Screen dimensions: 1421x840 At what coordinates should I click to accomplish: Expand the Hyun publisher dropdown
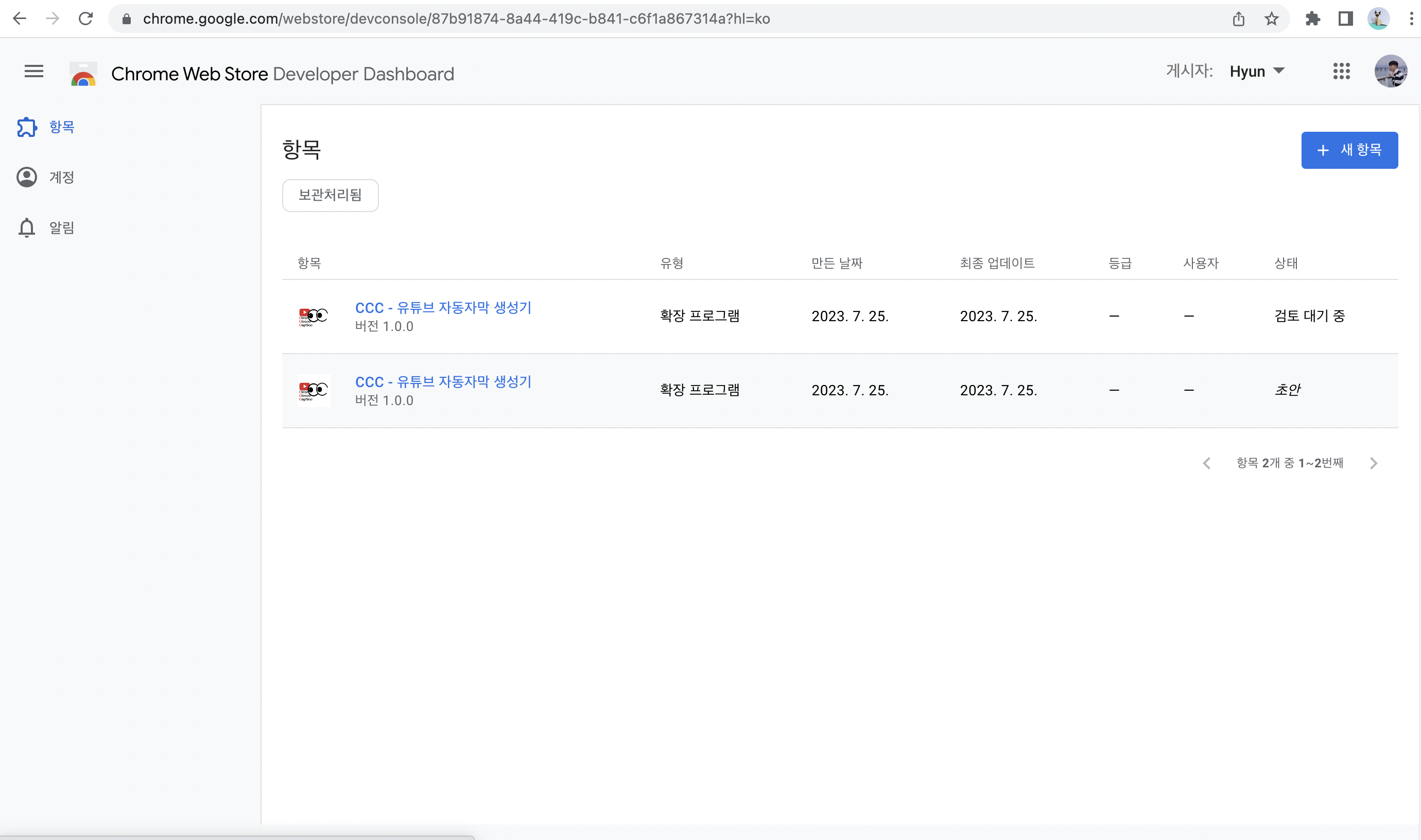[x=1257, y=72]
